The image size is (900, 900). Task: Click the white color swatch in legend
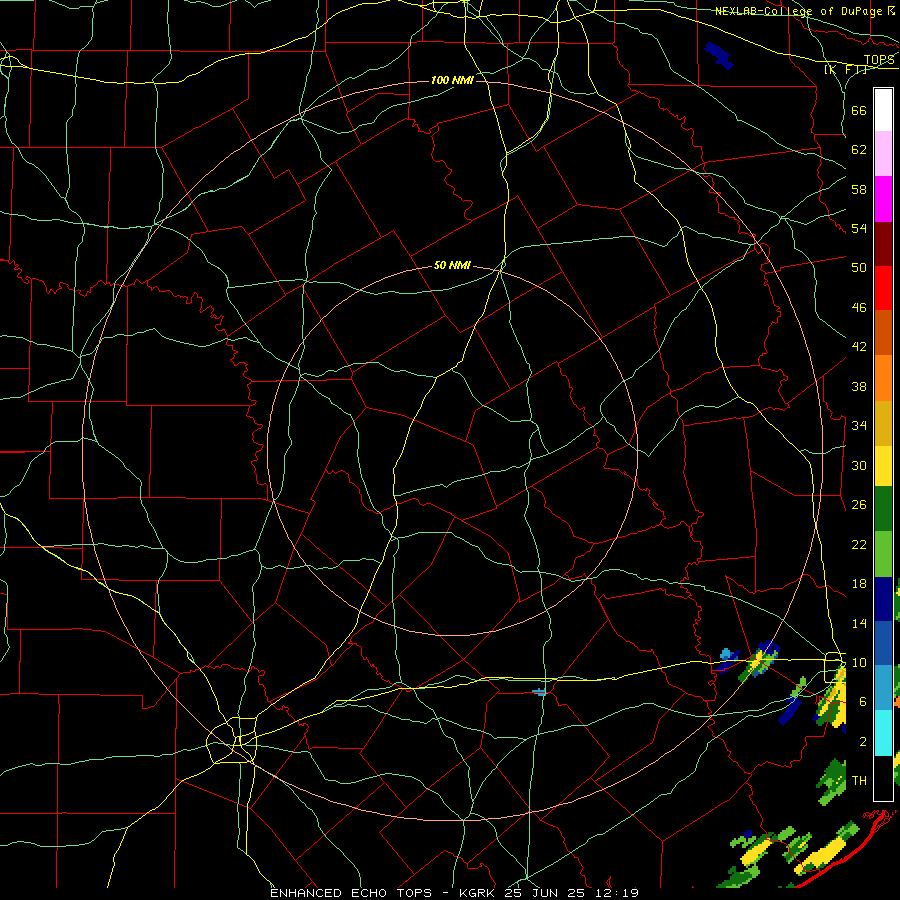click(x=883, y=110)
